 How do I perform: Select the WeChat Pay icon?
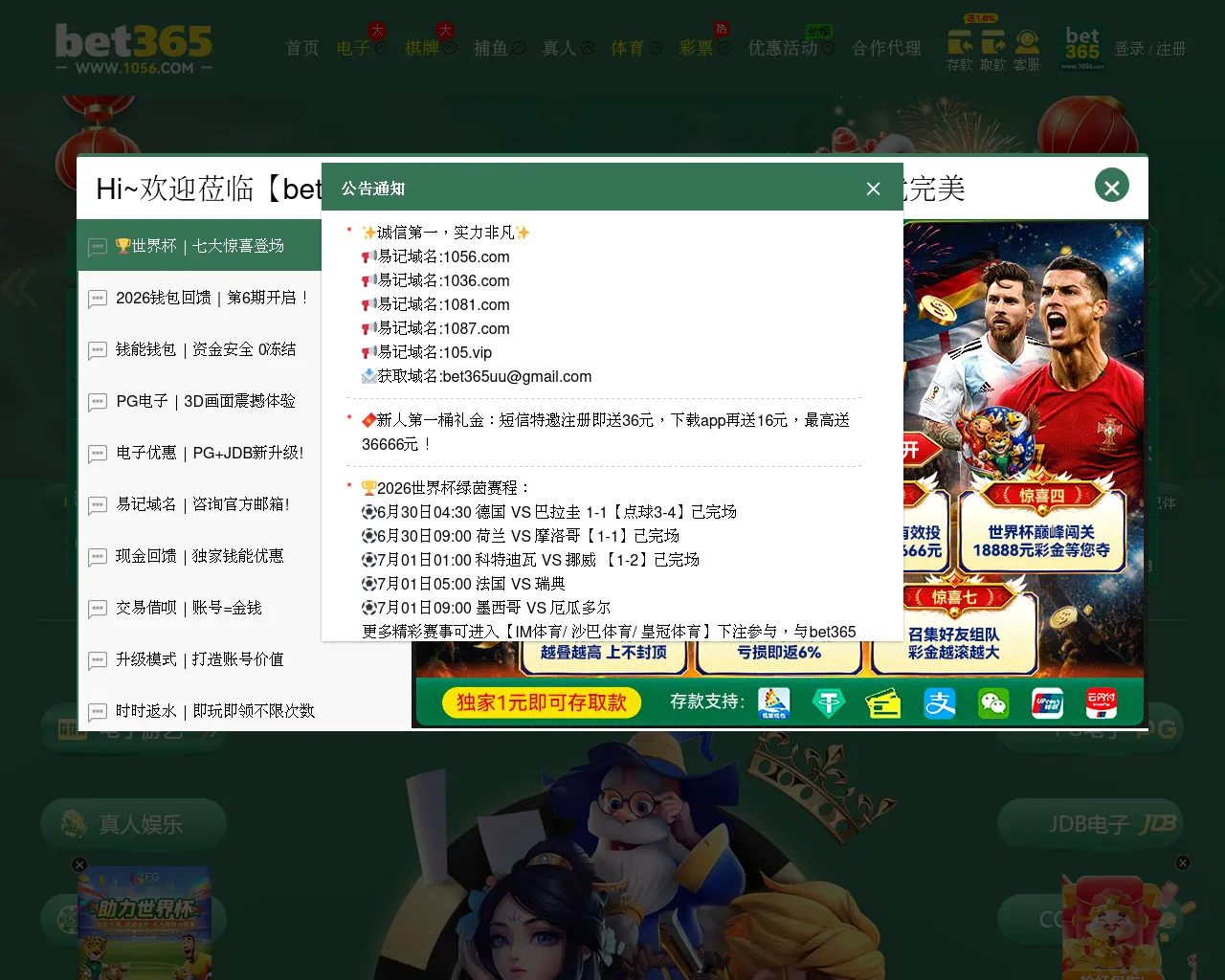click(993, 703)
